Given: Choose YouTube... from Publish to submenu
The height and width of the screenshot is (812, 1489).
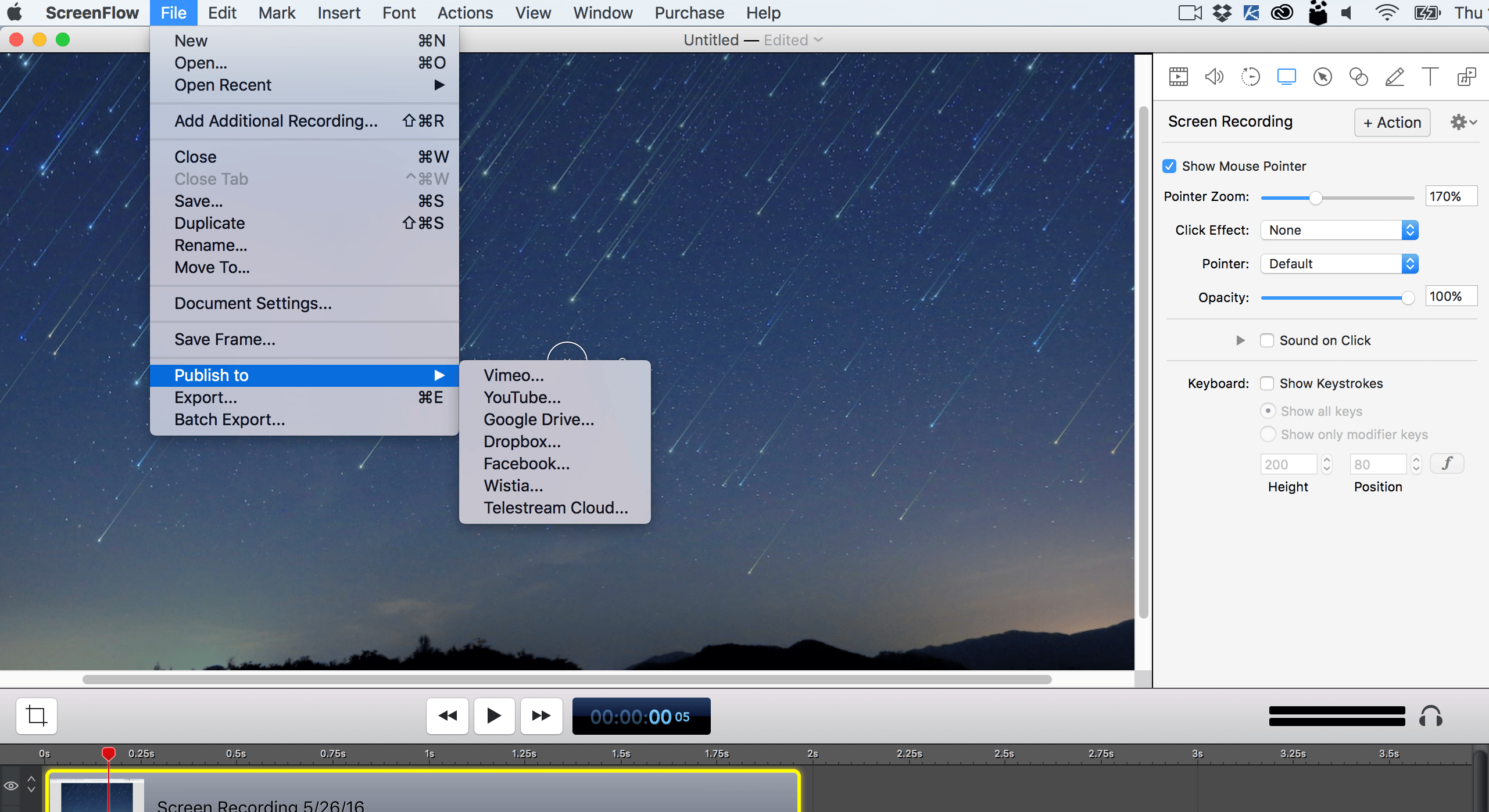Looking at the screenshot, I should pyautogui.click(x=522, y=397).
